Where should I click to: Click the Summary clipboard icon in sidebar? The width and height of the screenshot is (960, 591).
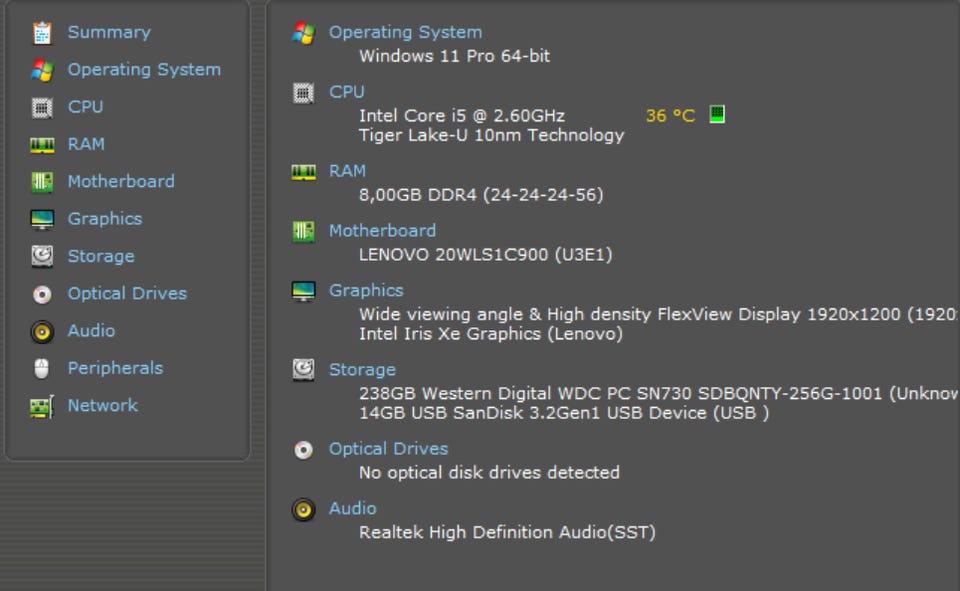(41, 33)
